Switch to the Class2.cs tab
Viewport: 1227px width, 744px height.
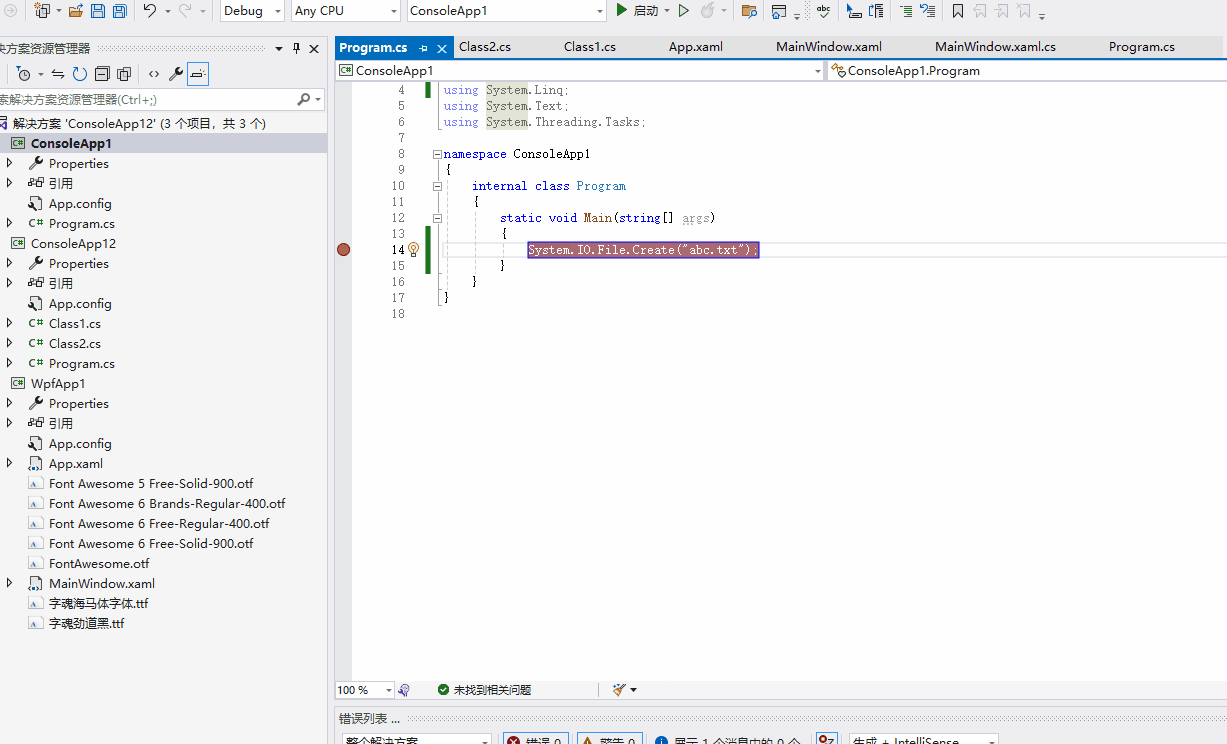485,47
